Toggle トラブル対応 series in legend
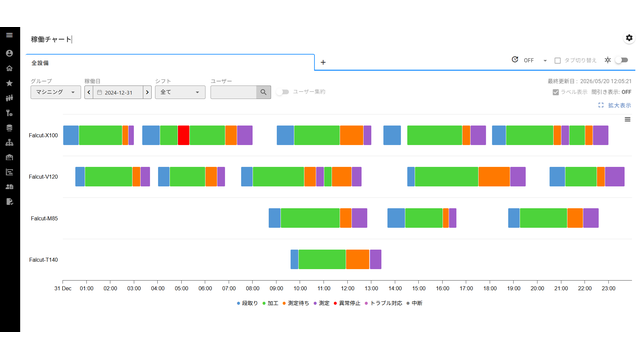The width and height of the screenshot is (640, 360). click(x=383, y=303)
